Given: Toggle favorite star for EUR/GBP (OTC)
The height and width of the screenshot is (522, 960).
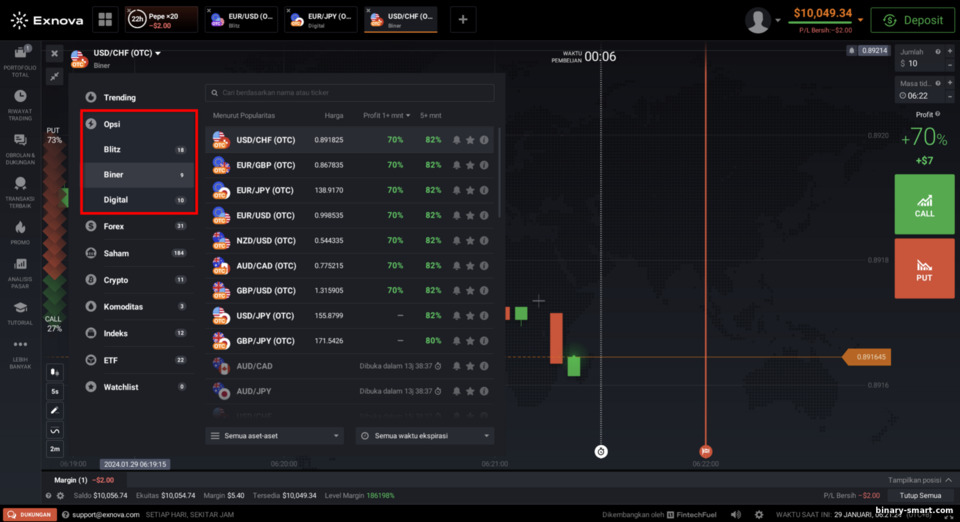Looking at the screenshot, I should point(470,165).
